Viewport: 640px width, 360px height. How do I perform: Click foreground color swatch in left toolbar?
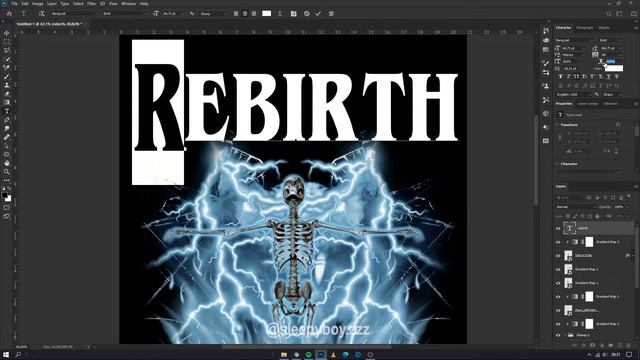(4, 196)
